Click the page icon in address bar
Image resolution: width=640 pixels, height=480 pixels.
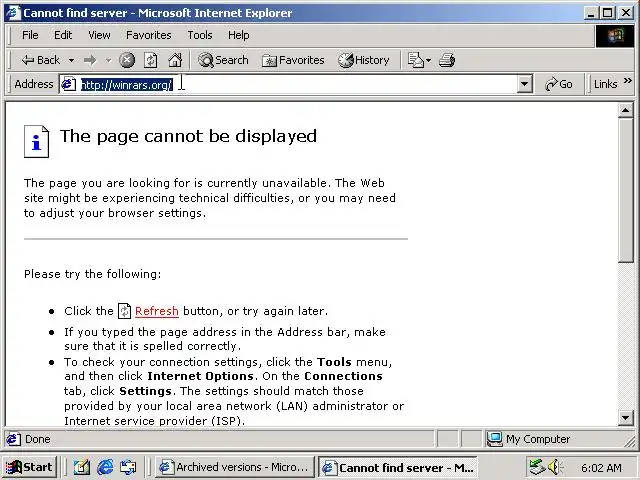pyautogui.click(x=69, y=84)
